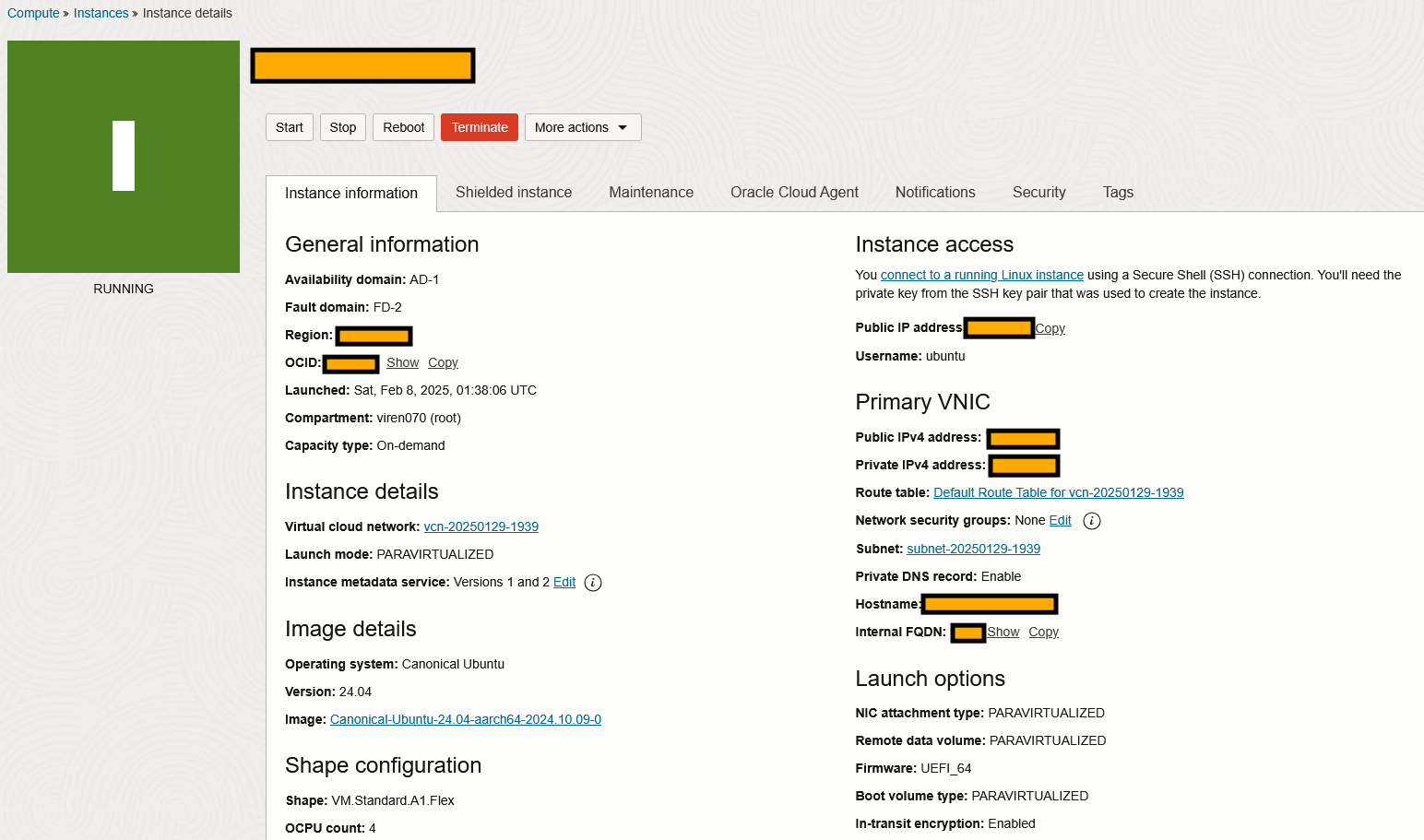Open info icon beside Instance metadata service
This screenshot has height=840, width=1424.
593,583
